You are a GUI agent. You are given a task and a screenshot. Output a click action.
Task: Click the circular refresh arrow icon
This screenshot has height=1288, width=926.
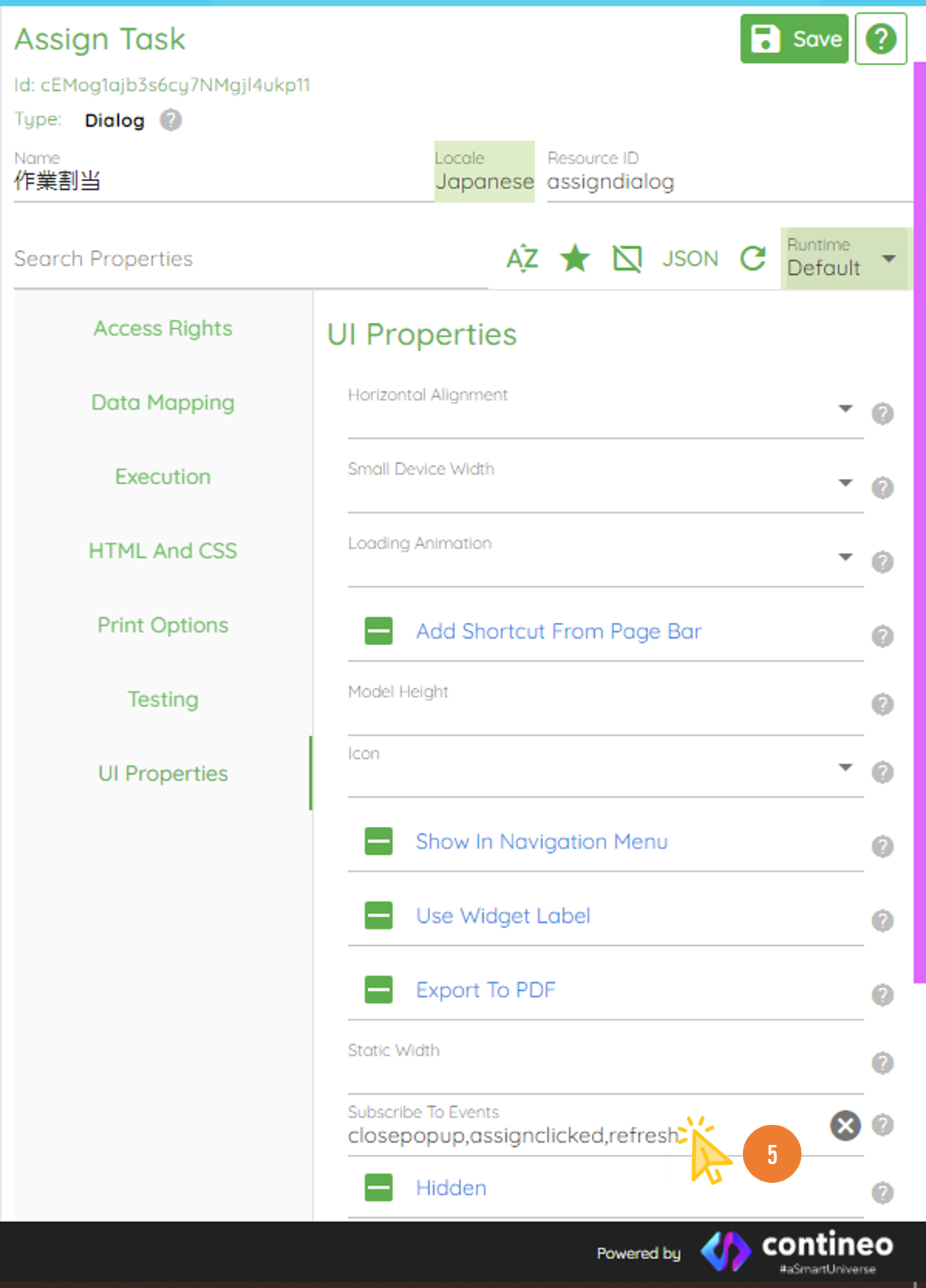(x=753, y=258)
